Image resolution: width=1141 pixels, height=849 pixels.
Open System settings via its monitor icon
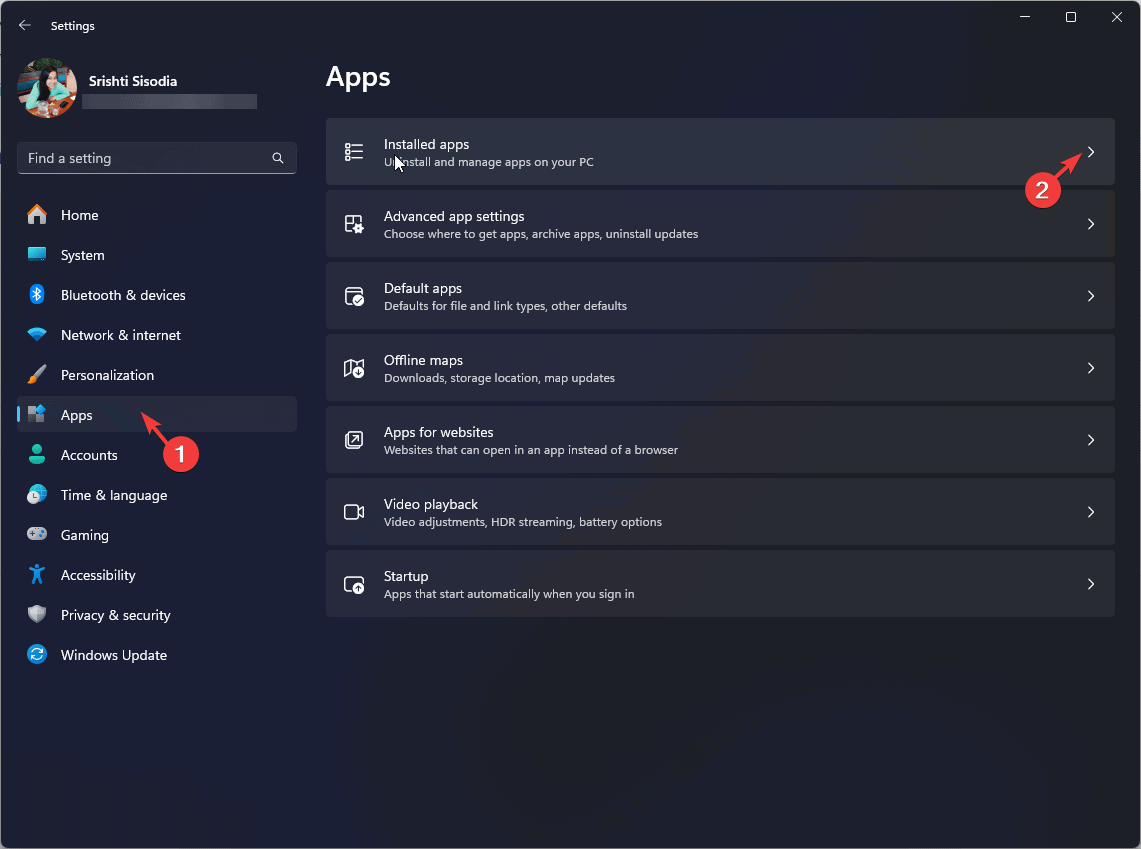click(x=37, y=255)
